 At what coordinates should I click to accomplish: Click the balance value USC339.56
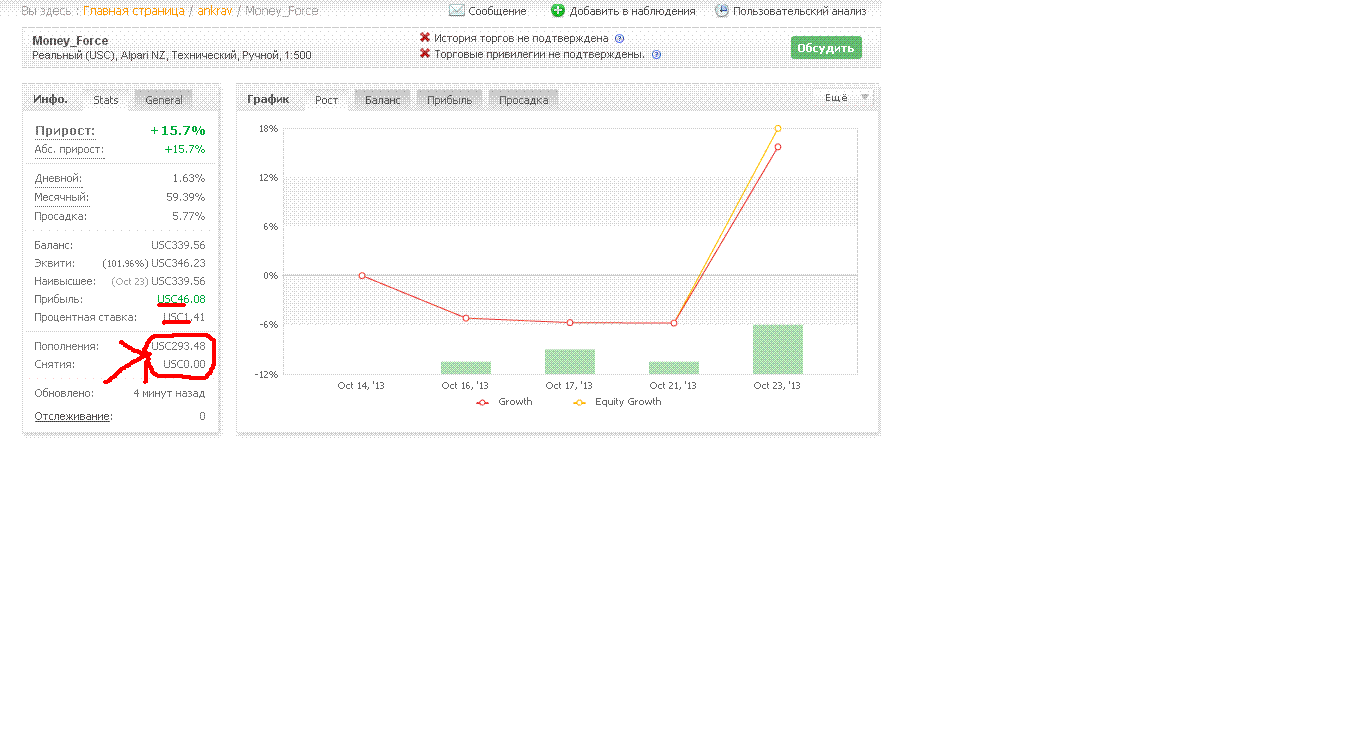(x=178, y=245)
